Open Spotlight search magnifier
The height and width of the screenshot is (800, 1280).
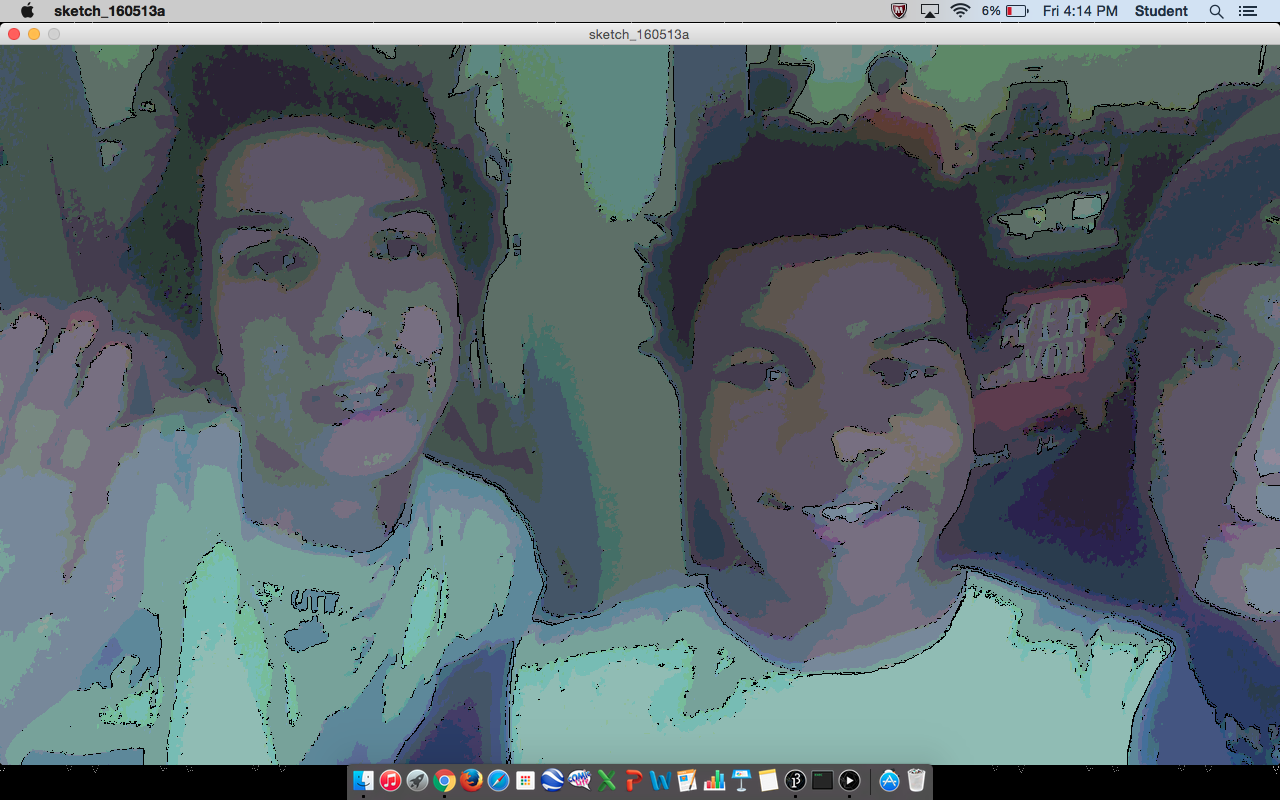click(x=1216, y=11)
